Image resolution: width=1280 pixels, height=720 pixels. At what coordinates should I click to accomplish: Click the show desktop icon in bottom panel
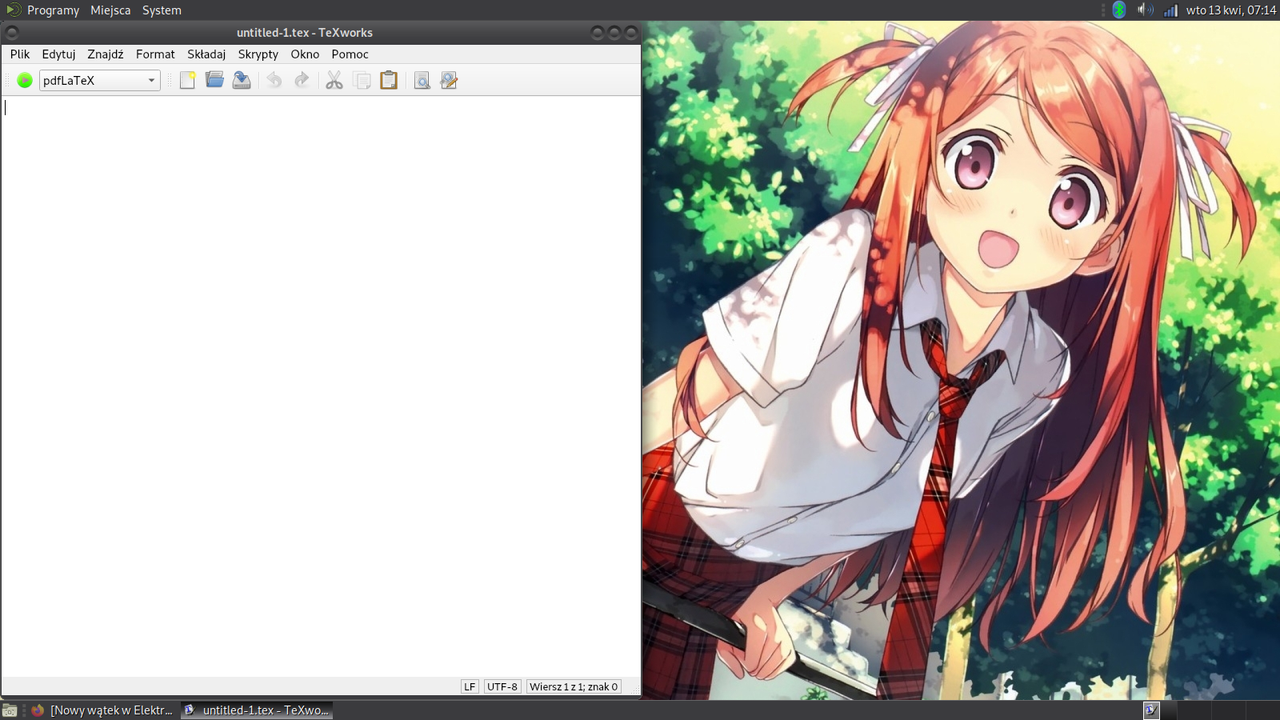click(x=10, y=710)
